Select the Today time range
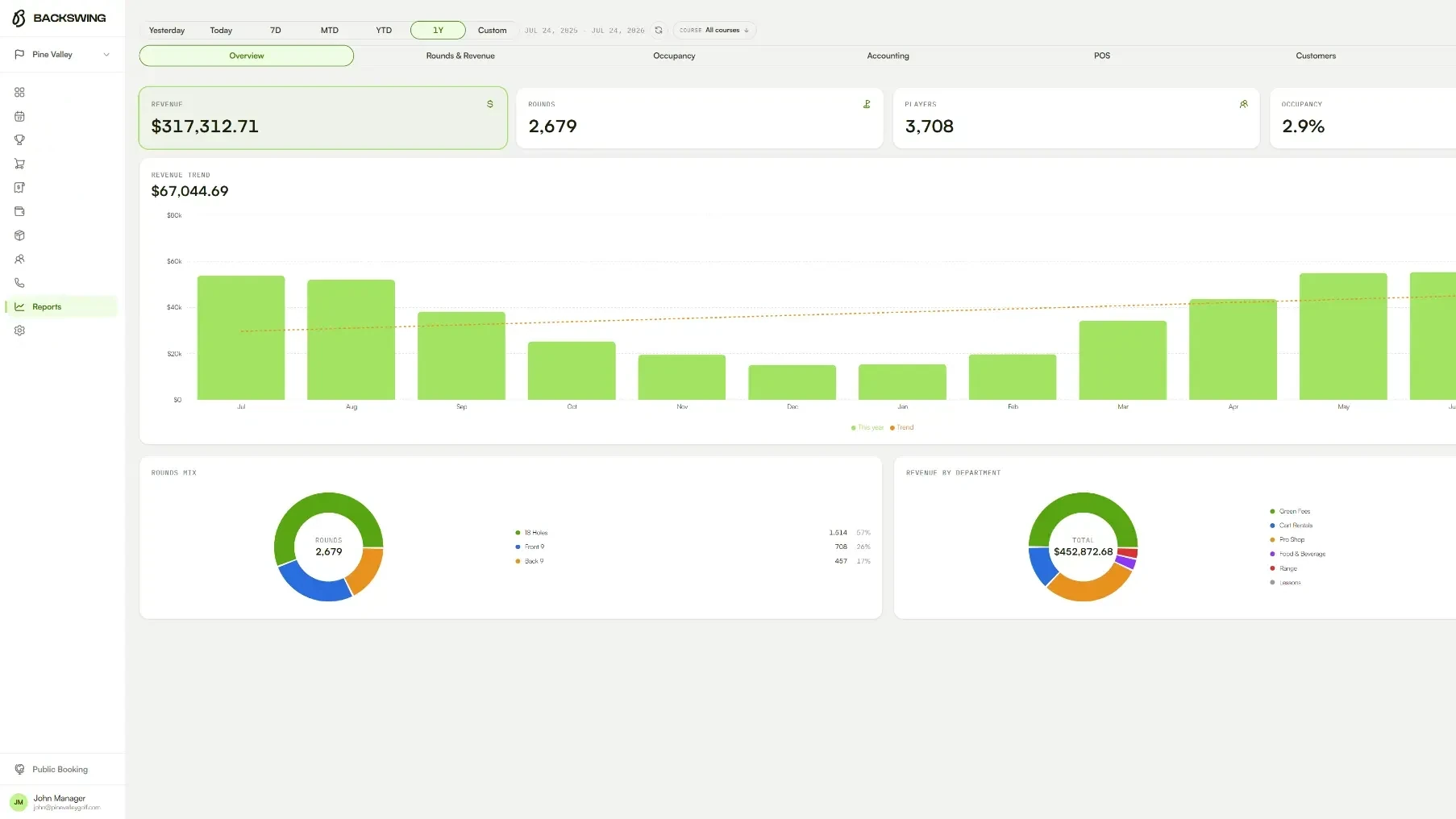Screen dimensions: 1456x819 click(221, 30)
